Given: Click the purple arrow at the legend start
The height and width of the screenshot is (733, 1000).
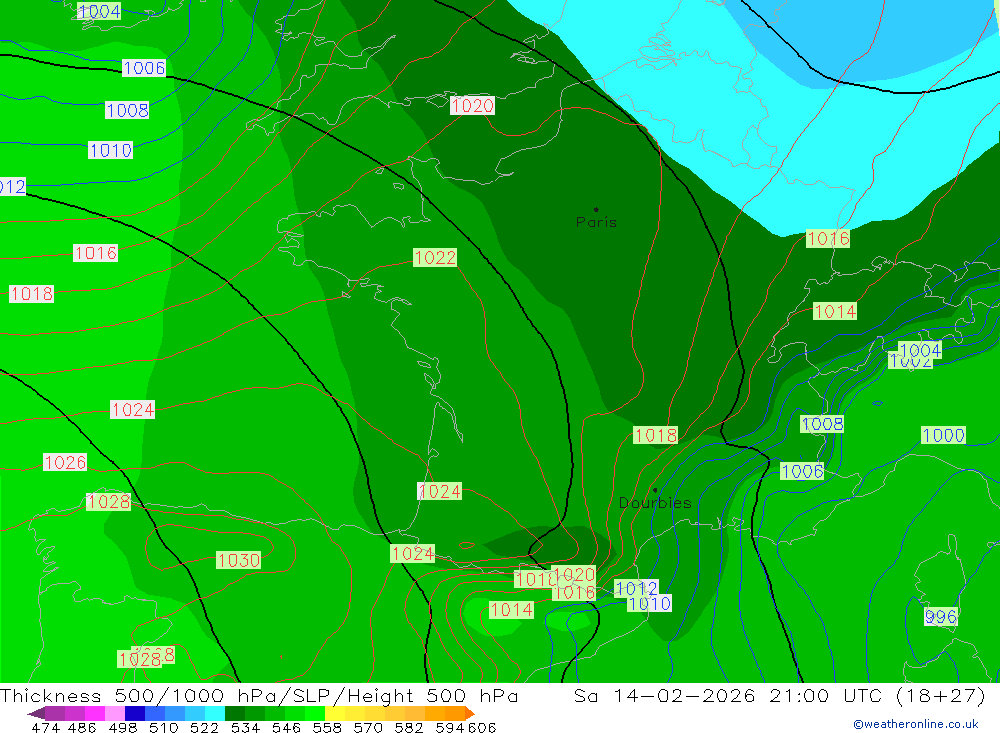Looking at the screenshot, I should (x=36, y=713).
